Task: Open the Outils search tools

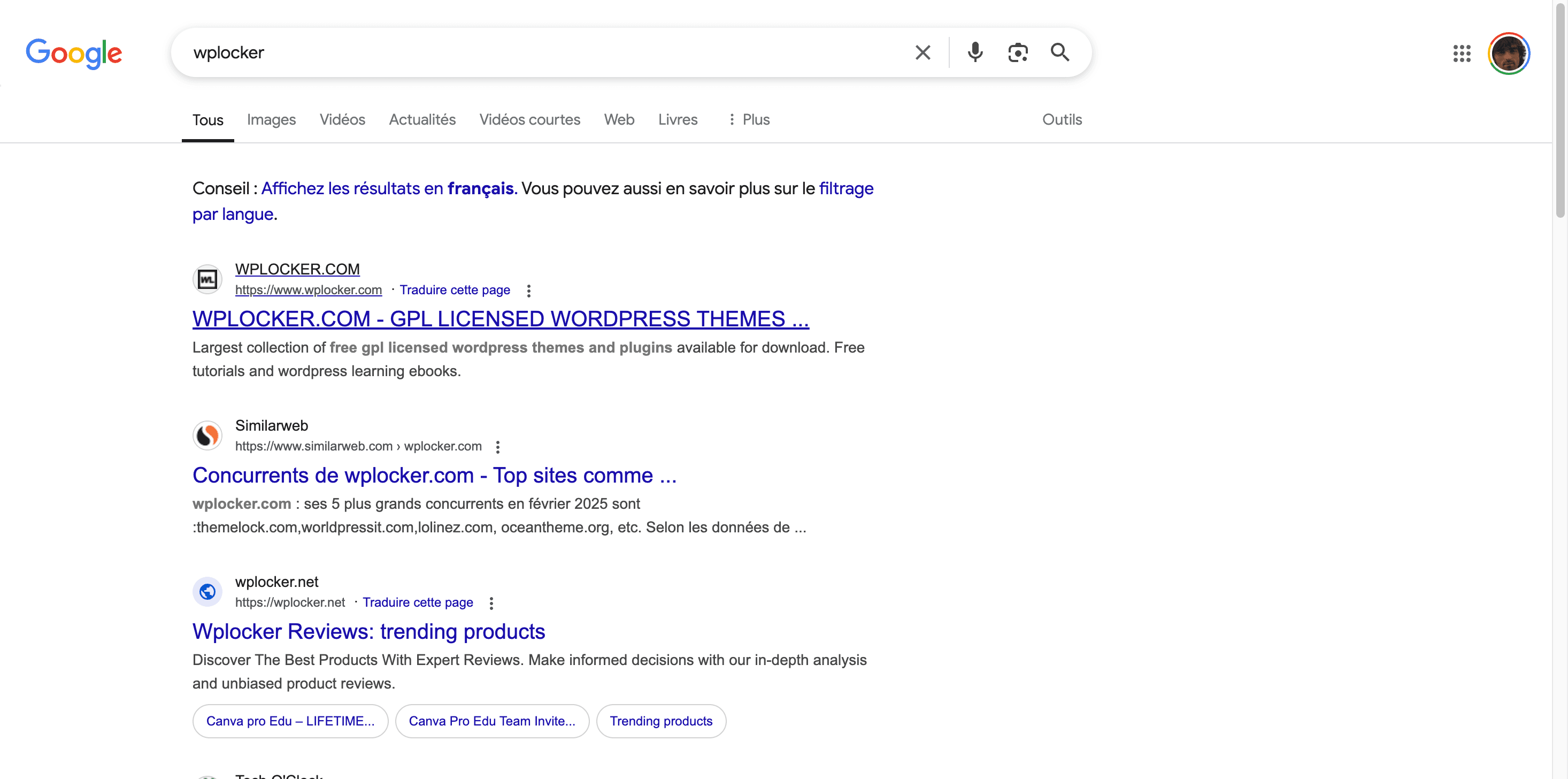Action: point(1062,119)
